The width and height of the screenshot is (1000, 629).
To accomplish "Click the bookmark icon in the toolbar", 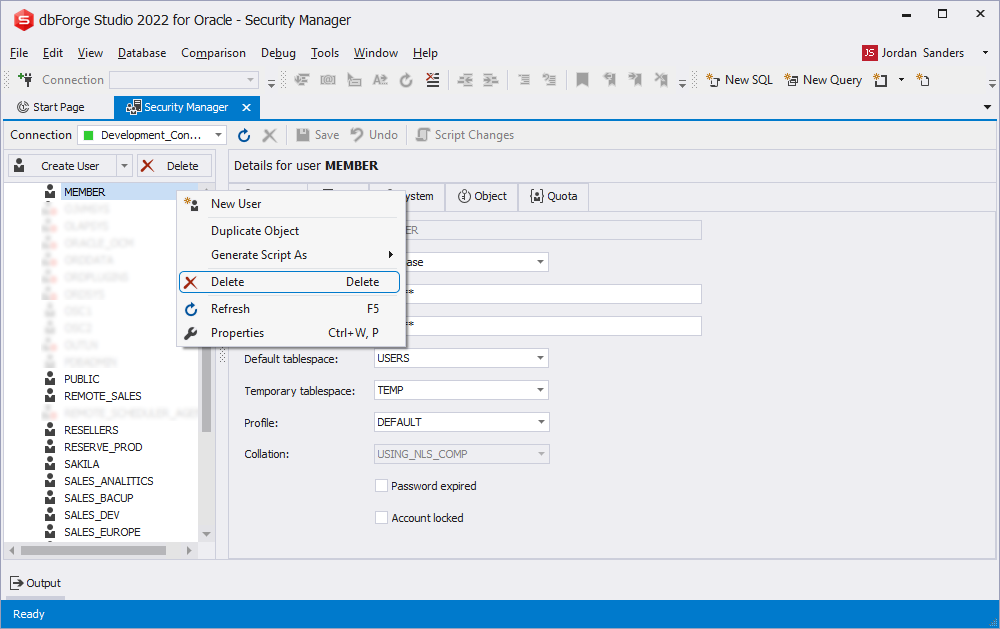I will [582, 80].
